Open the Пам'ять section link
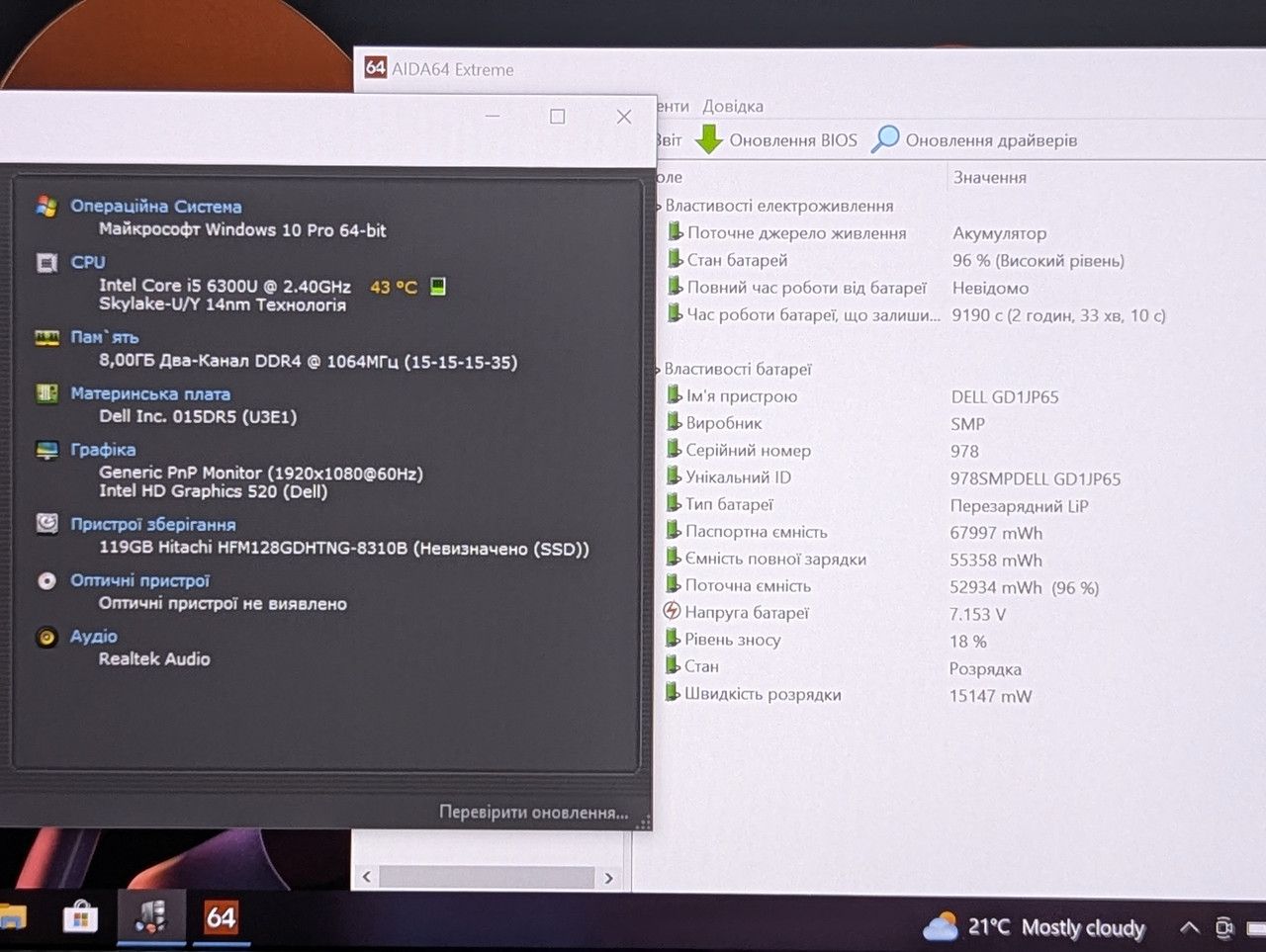1266x952 pixels. point(105,337)
